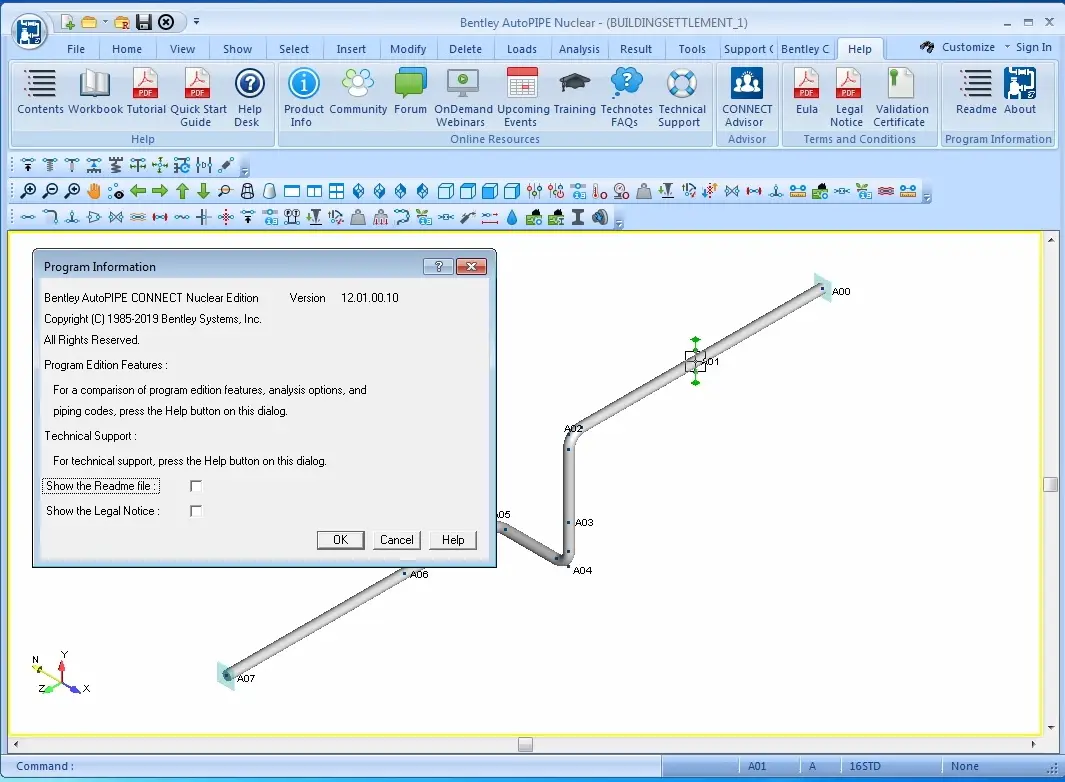Click the zoom out magnifier tool
The width and height of the screenshot is (1065, 782).
50,192
